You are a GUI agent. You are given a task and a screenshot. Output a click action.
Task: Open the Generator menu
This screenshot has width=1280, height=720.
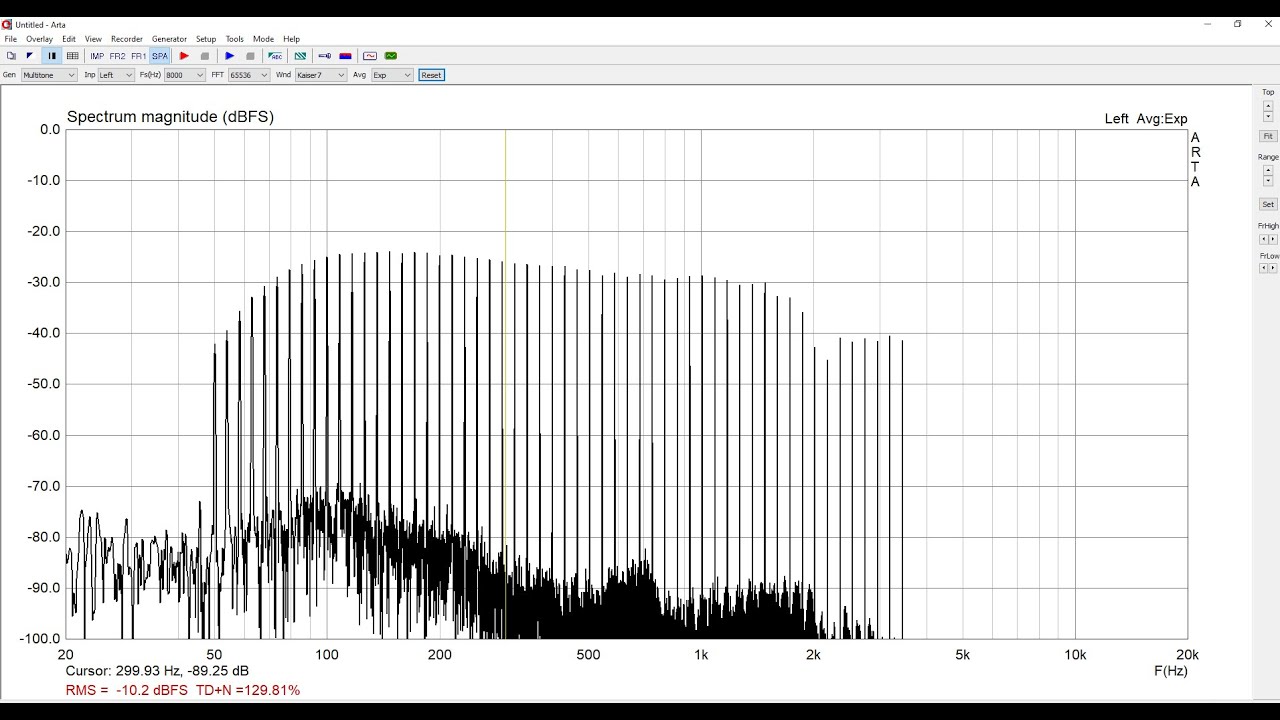169,39
